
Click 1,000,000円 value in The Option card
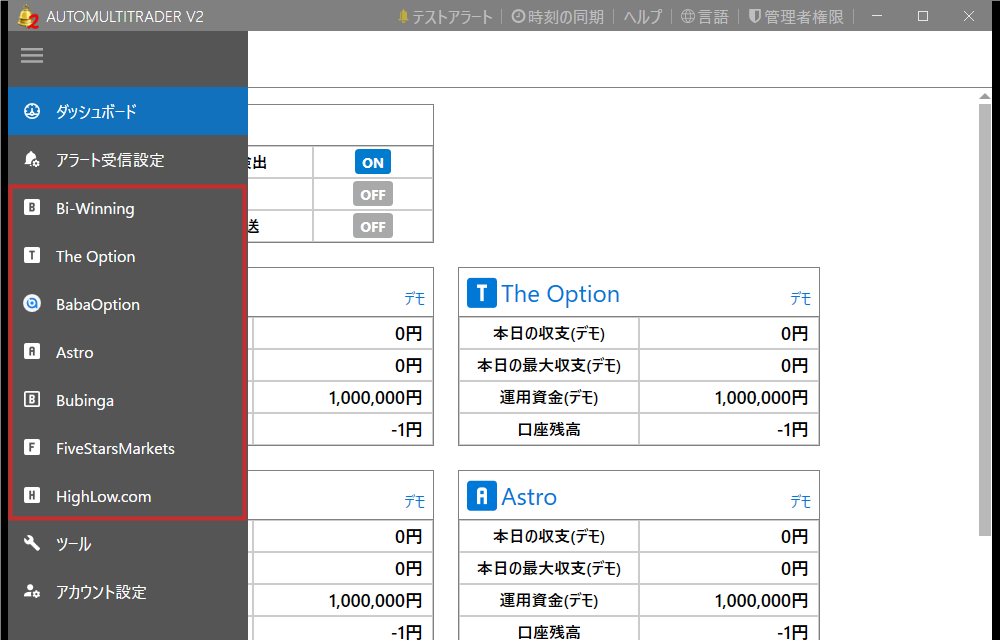coord(761,397)
